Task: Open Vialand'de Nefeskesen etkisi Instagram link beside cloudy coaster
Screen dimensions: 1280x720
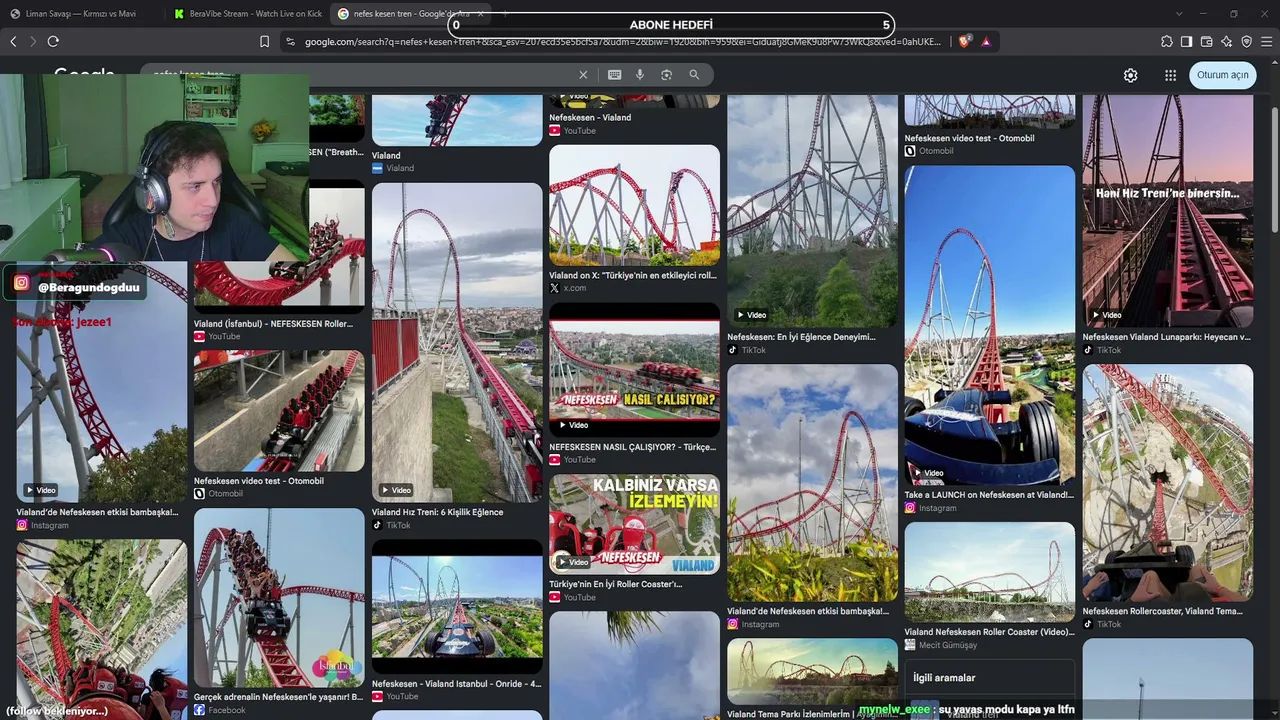Action: (x=808, y=611)
